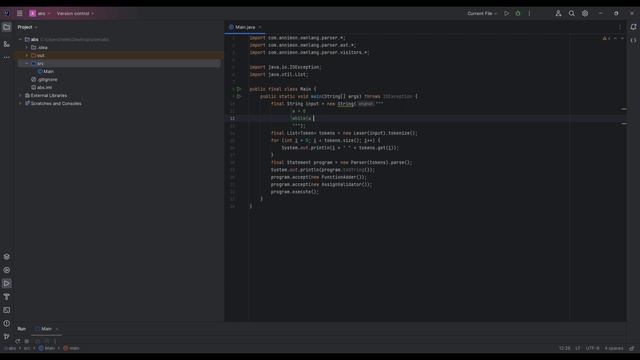Select the out folder row
Screen dimensions: 640x360
[119, 56]
